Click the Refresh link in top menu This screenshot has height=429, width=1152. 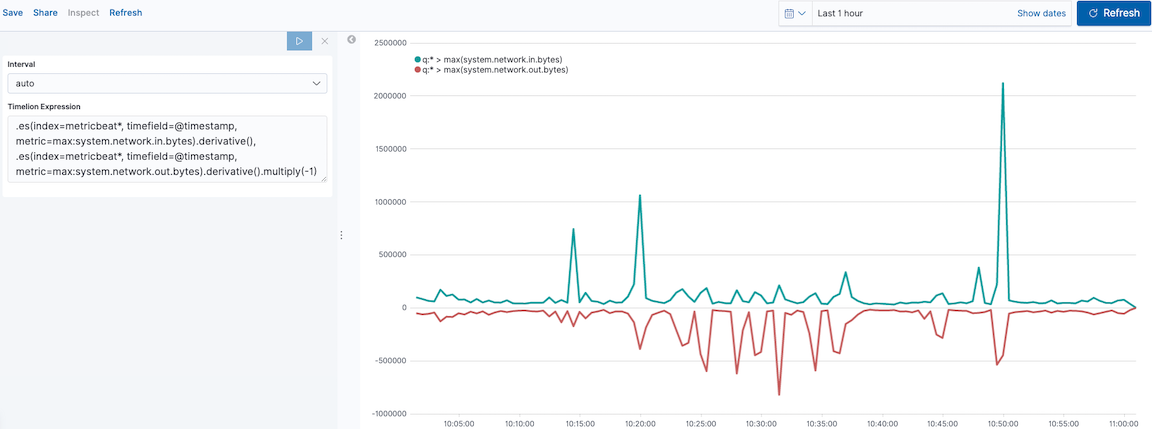[x=125, y=13]
